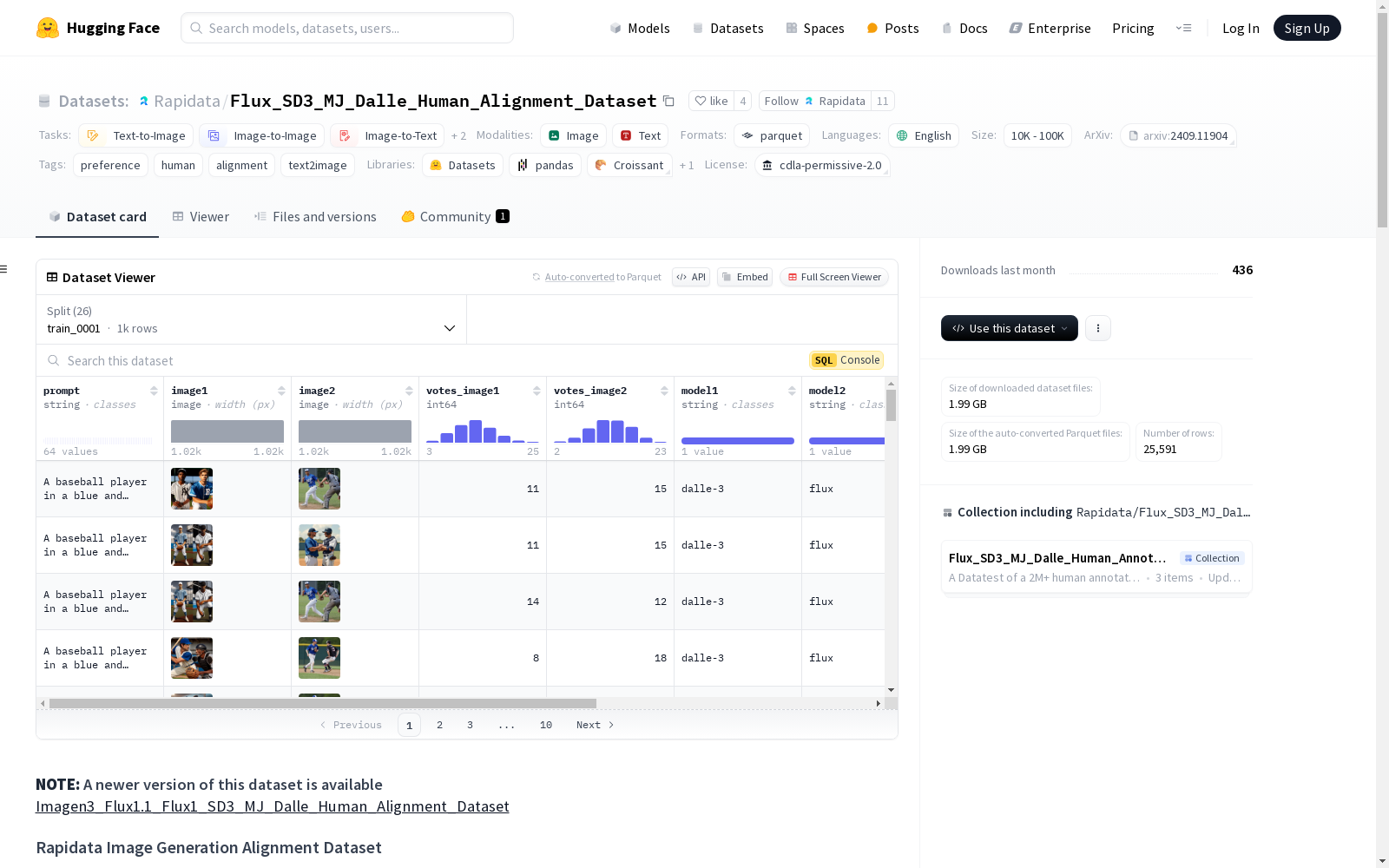This screenshot has height=868, width=1389.
Task: Switch to the Viewer tab
Action: [x=201, y=217]
